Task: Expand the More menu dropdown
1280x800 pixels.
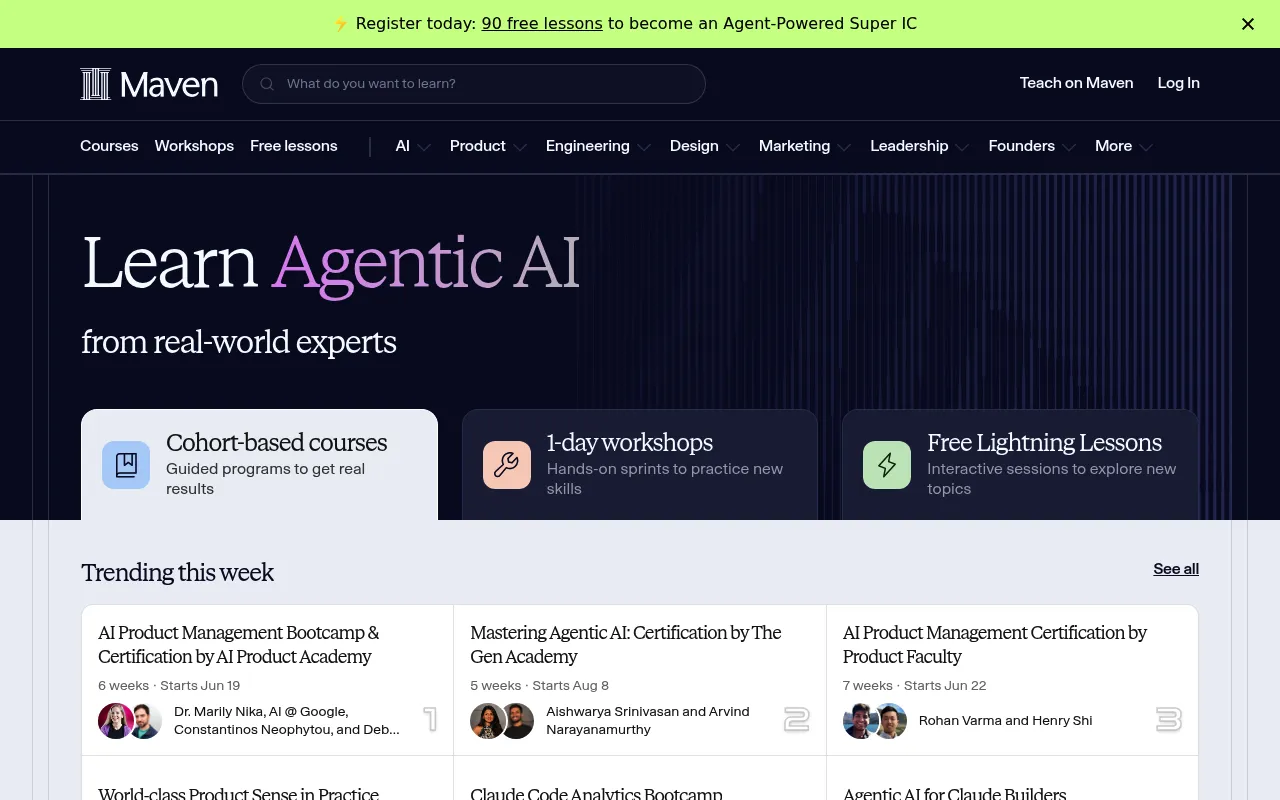Action: (1124, 146)
